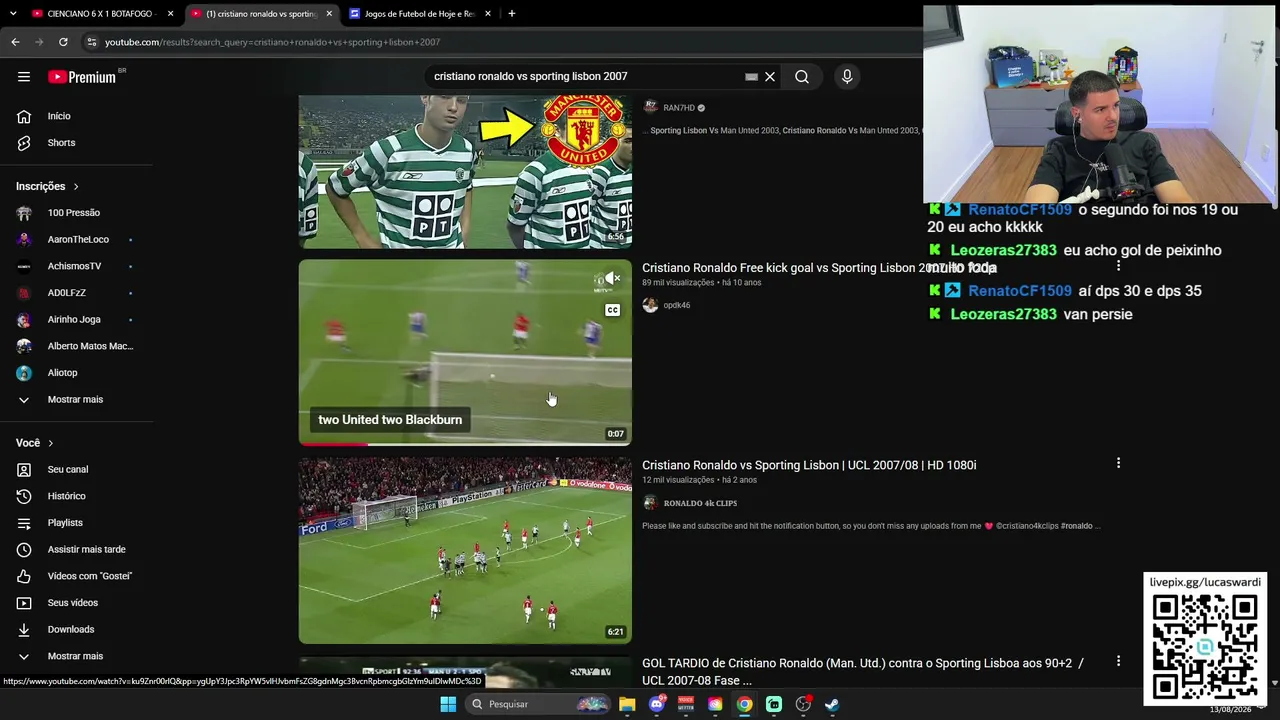Open Cristiano Ronaldo vs Sporting Lisbon UCL title

[809, 465]
